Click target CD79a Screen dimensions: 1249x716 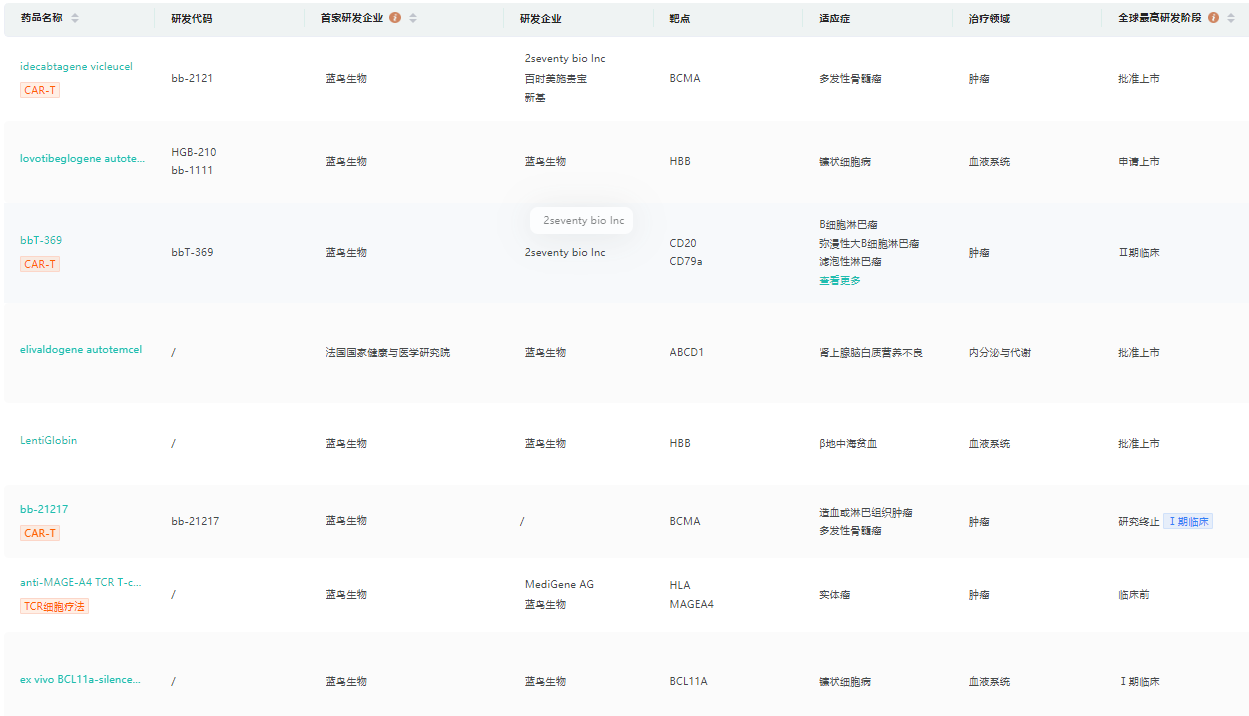(686, 261)
